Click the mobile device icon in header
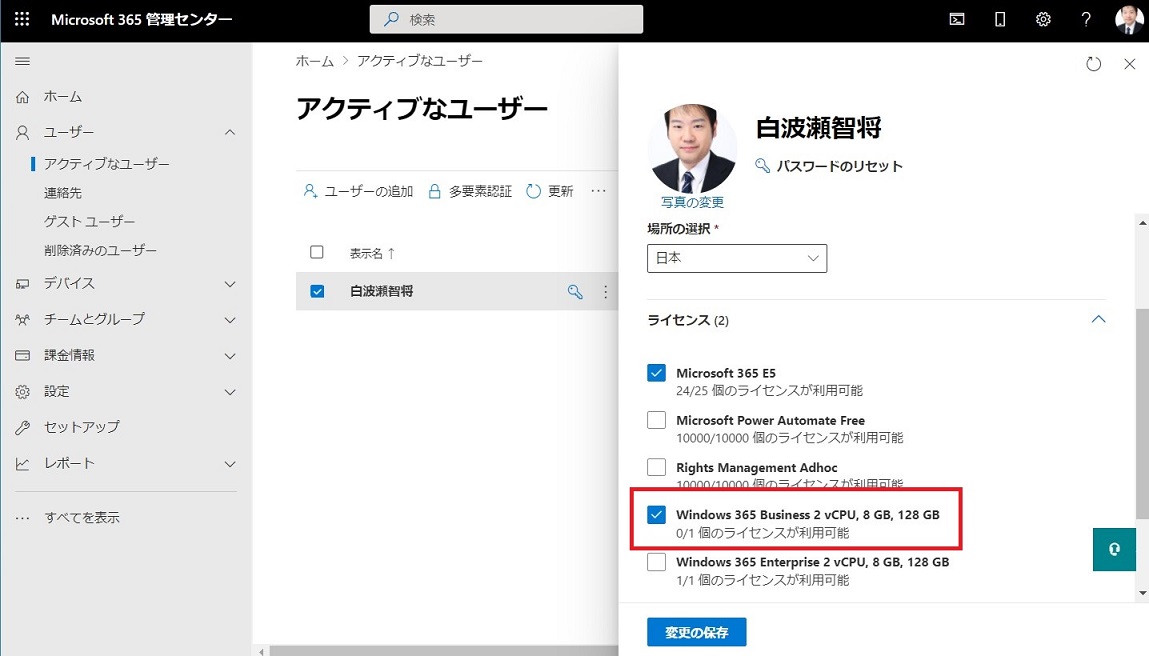1149x656 pixels. click(1000, 20)
